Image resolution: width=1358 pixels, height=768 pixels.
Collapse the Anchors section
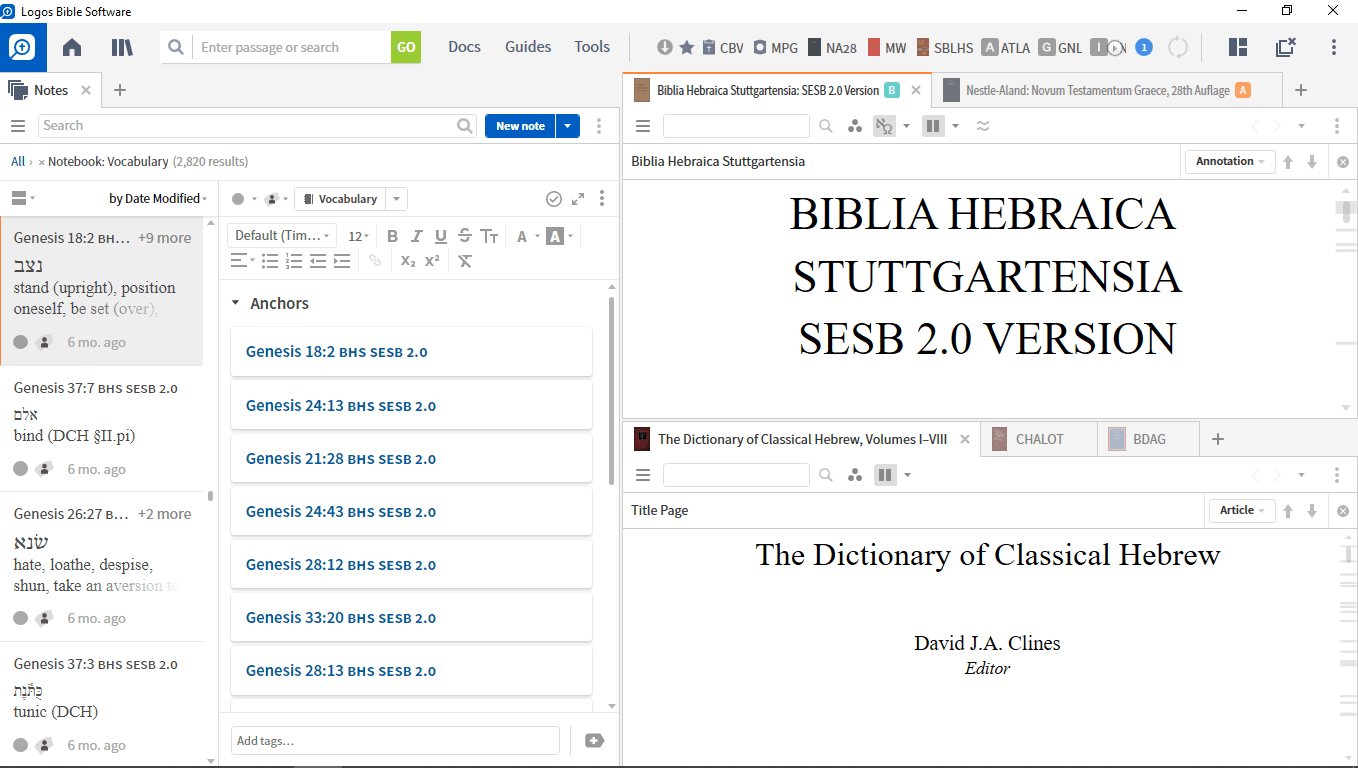pyautogui.click(x=235, y=303)
